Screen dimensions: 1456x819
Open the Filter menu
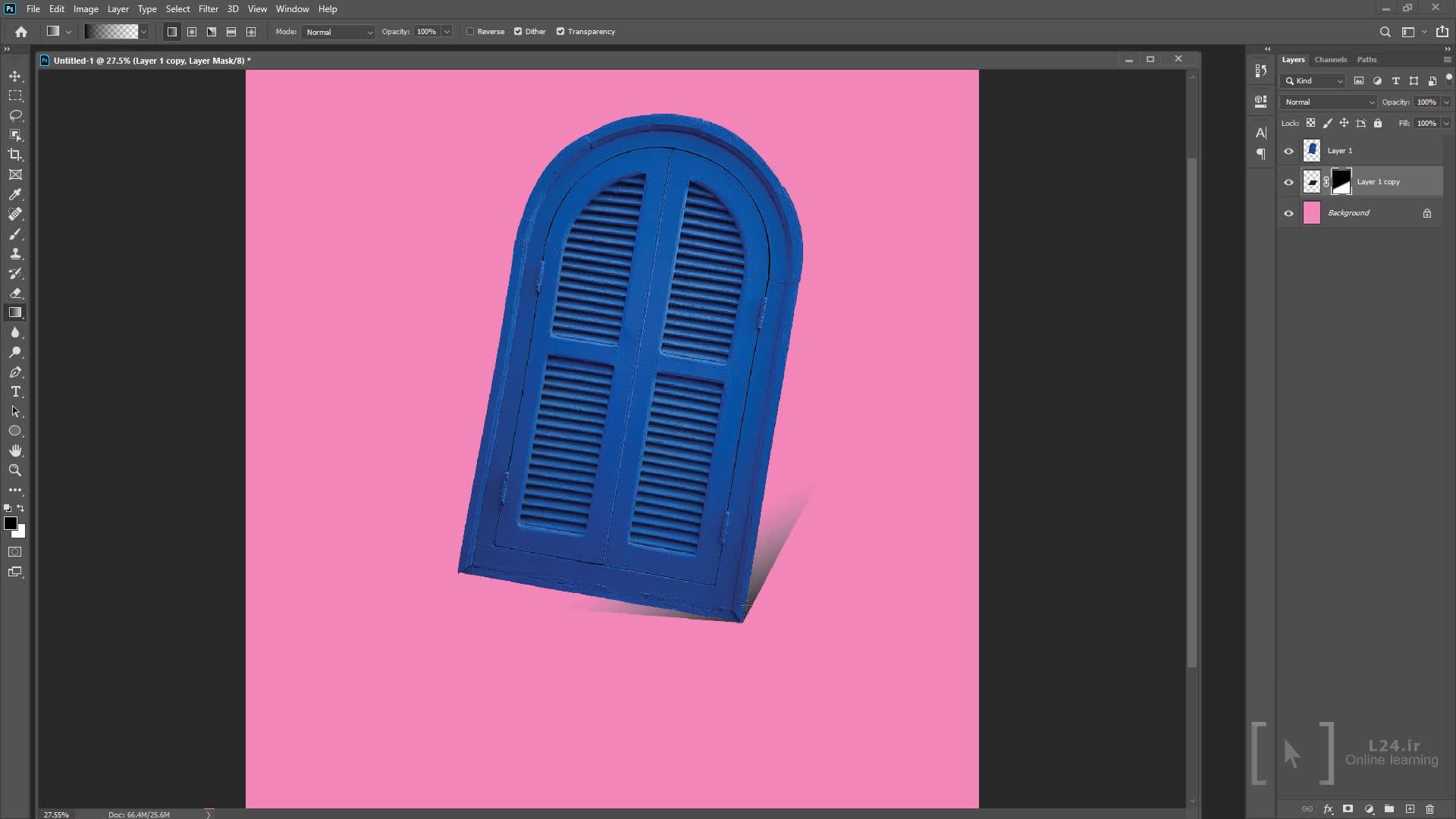(x=208, y=9)
